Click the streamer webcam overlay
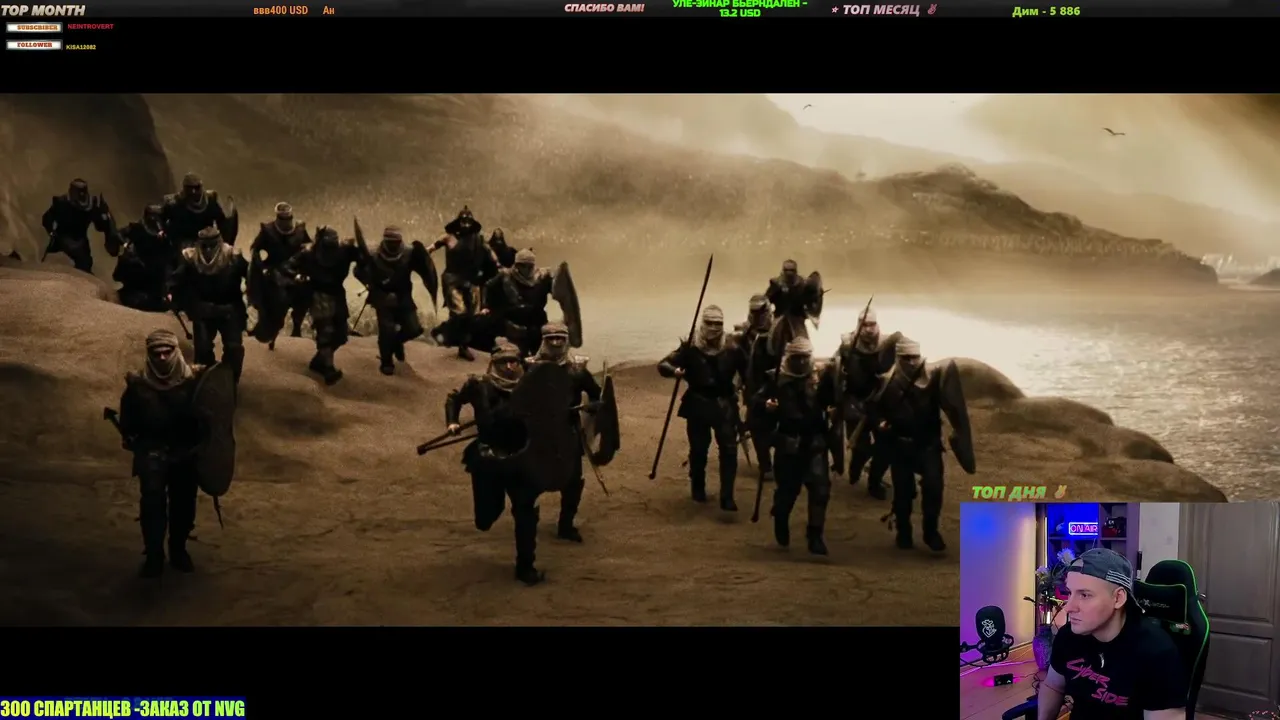Screen dimensions: 1280x720 pyautogui.click(x=1119, y=611)
